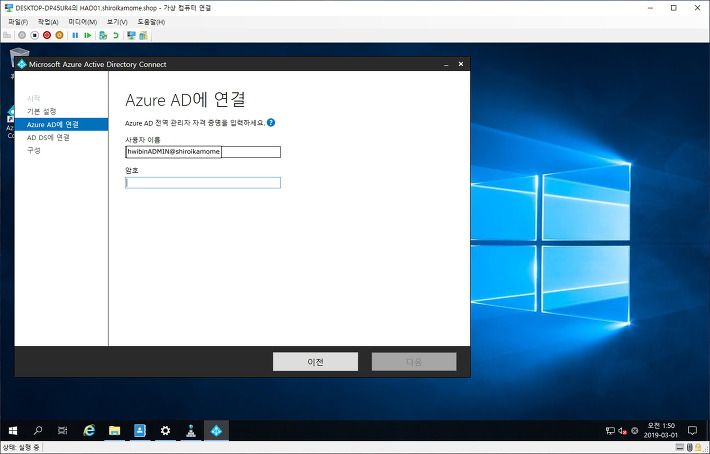The height and width of the screenshot is (454, 710).
Task: Open the 도움말(H) menu
Action: pyautogui.click(x=151, y=22)
